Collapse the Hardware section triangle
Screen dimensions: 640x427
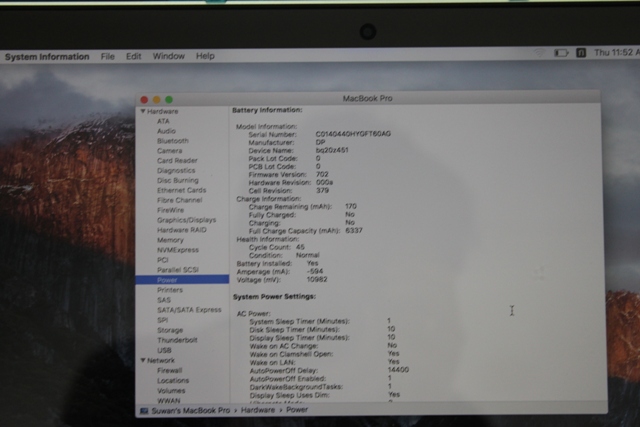pyautogui.click(x=143, y=111)
